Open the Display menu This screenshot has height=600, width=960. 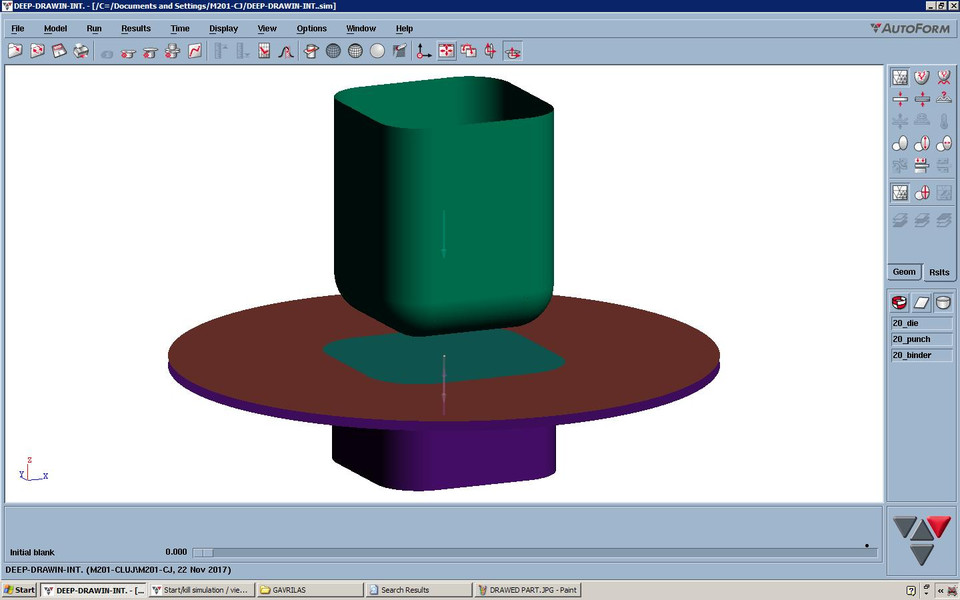click(223, 28)
